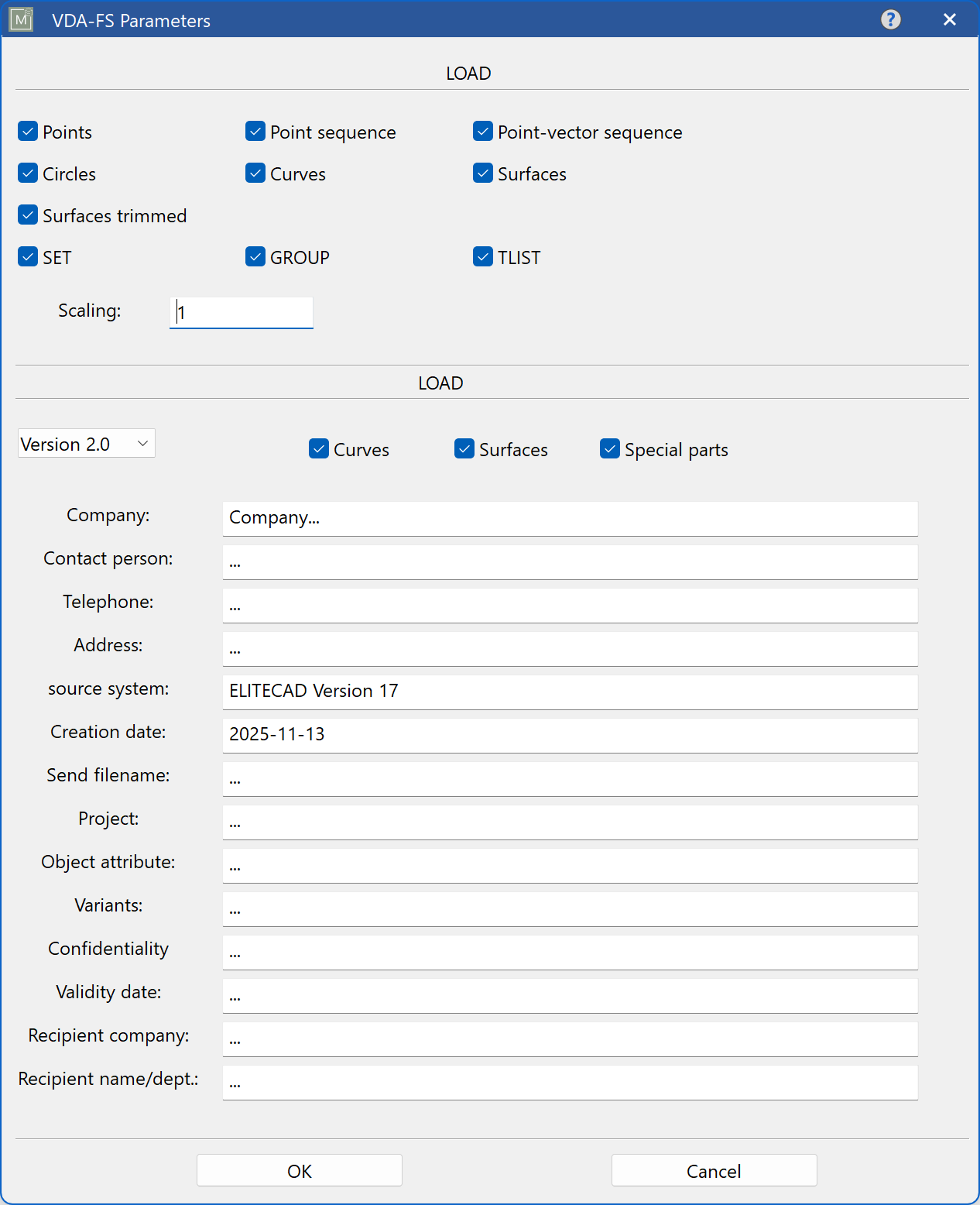
Task: Uncheck the TLIST checkbox
Action: [x=482, y=256]
